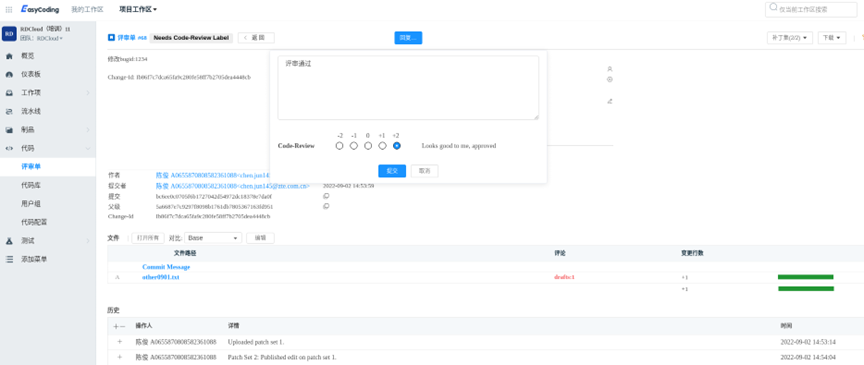This screenshot has width=864, height=365.
Task: Click the circled plus add icon
Action: point(610,79)
